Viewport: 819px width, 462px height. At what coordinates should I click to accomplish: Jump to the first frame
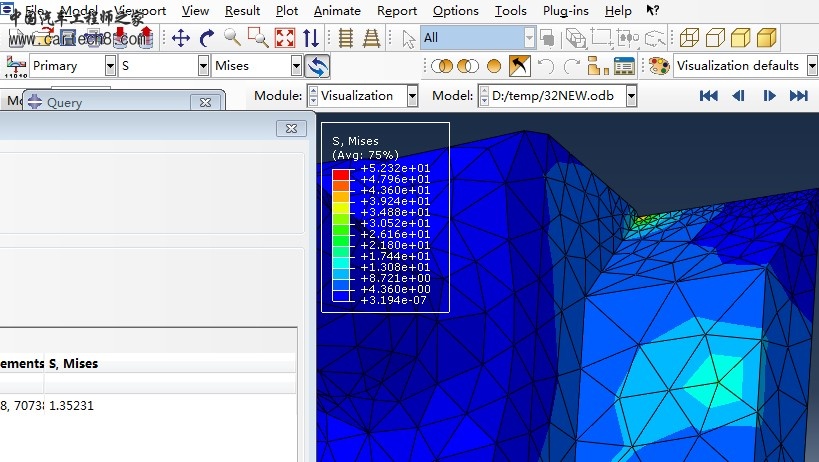[x=709, y=96]
